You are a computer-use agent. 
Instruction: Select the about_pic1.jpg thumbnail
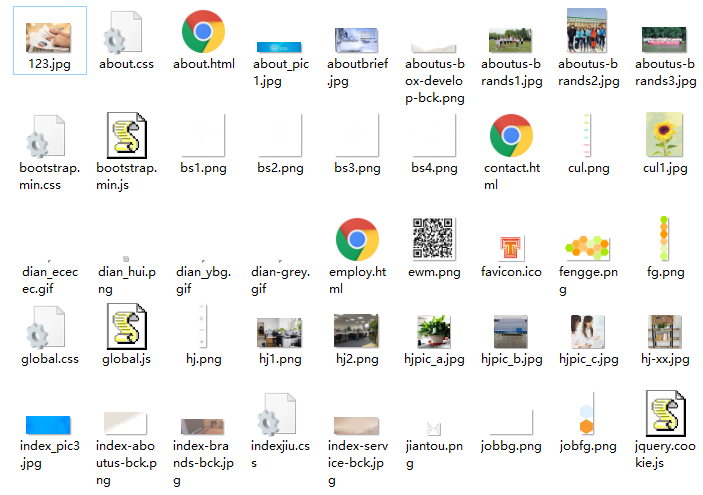coord(279,47)
